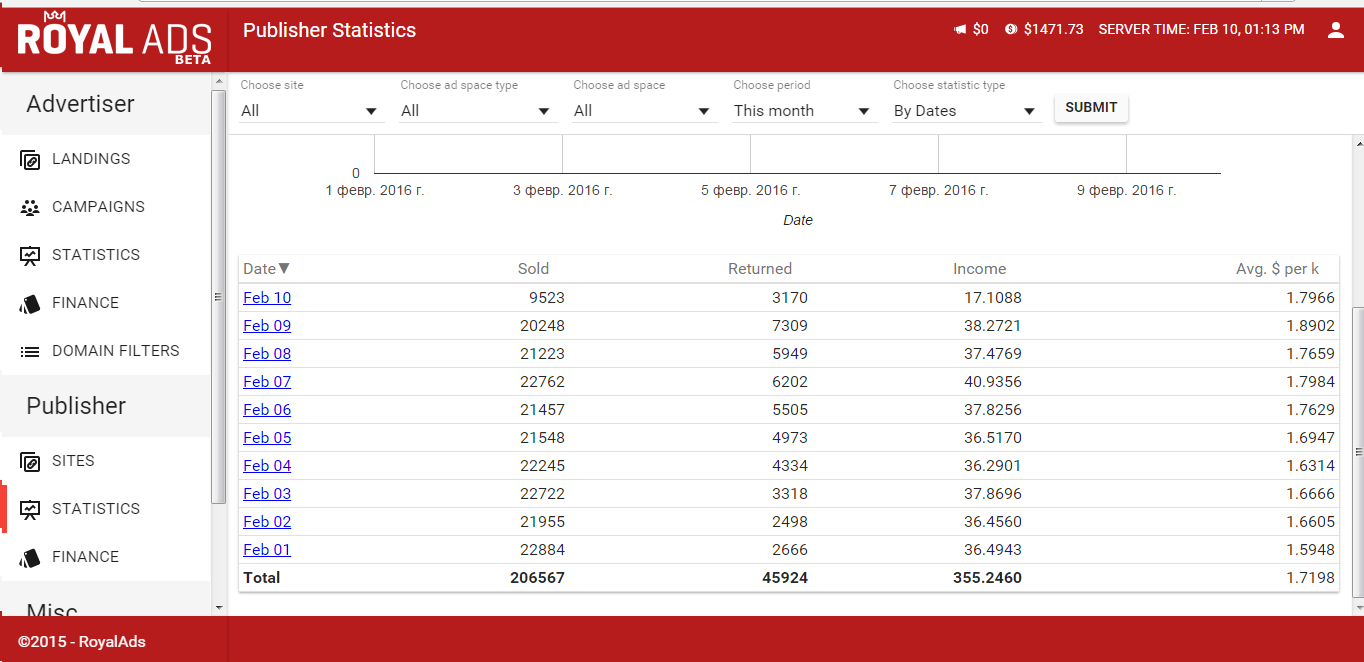Click Publisher Finance wallet icon
The height and width of the screenshot is (662, 1364).
click(x=30, y=557)
